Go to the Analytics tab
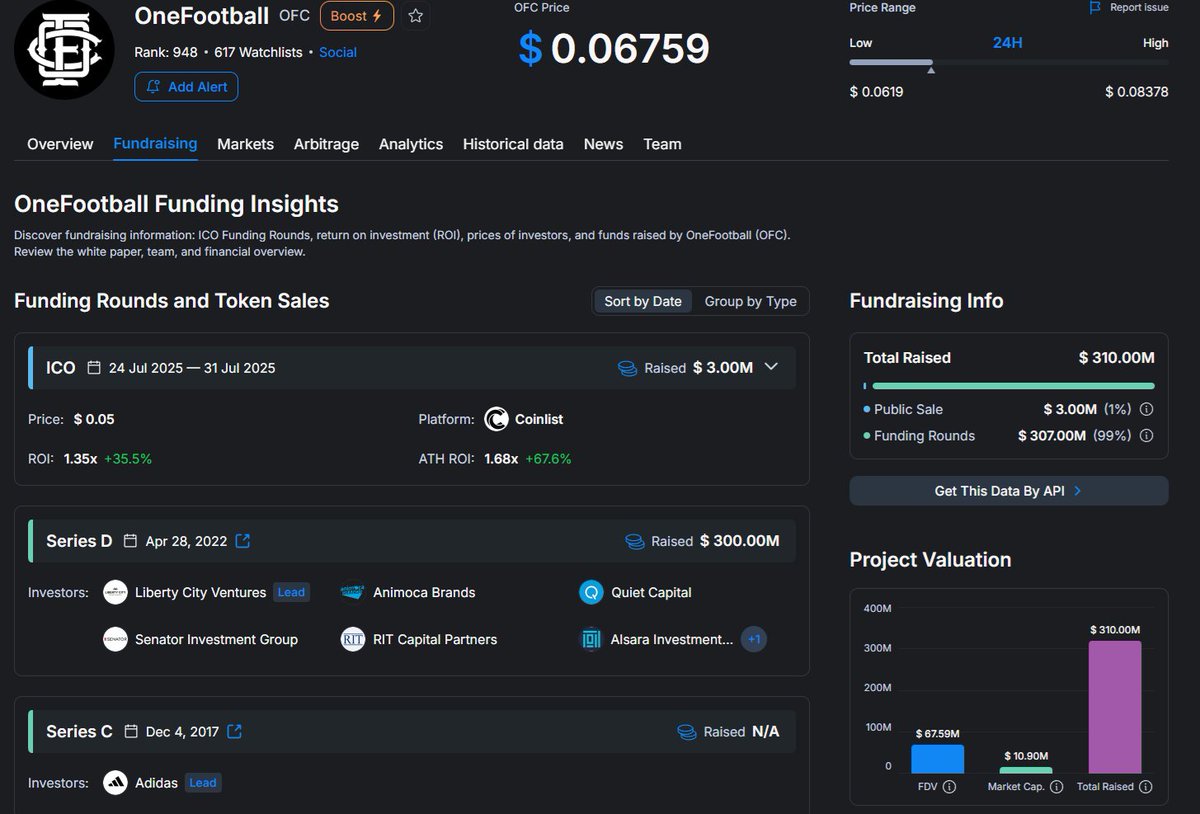This screenshot has height=814, width=1200. coord(411,144)
